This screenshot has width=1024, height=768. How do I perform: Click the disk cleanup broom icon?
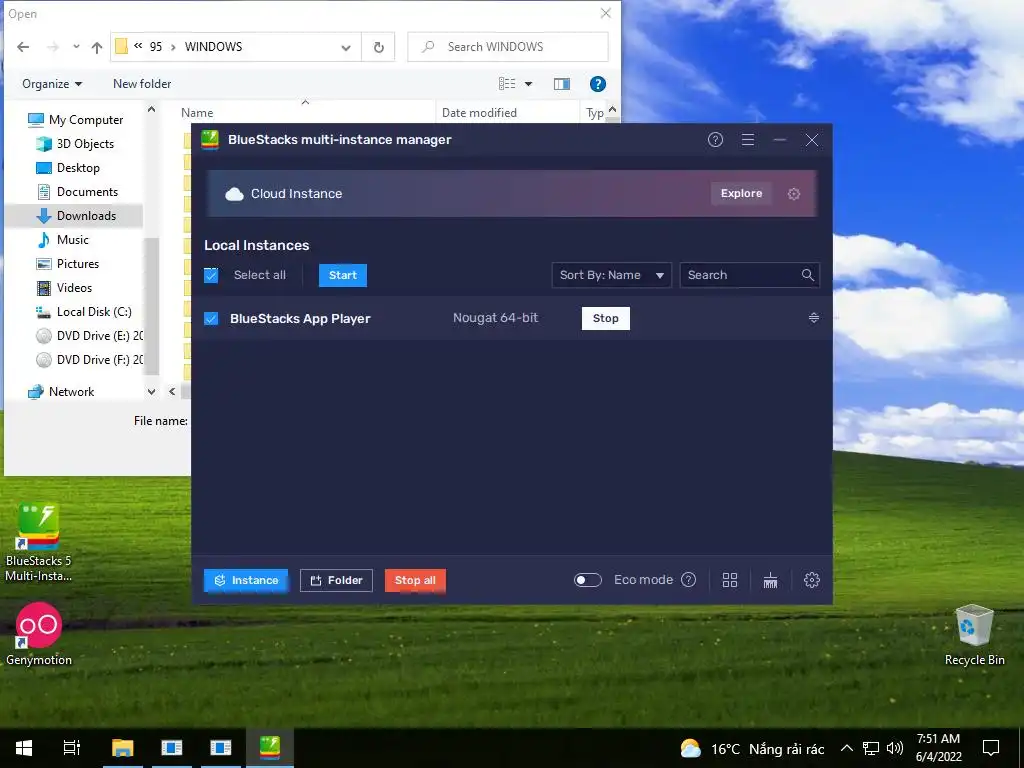tap(771, 580)
